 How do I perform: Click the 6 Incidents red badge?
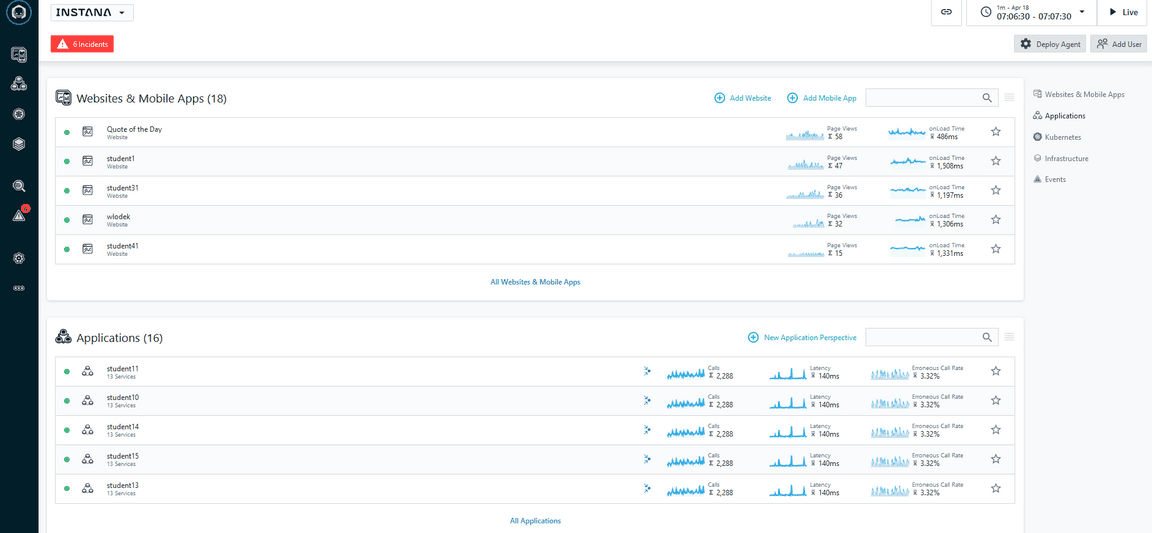82,44
